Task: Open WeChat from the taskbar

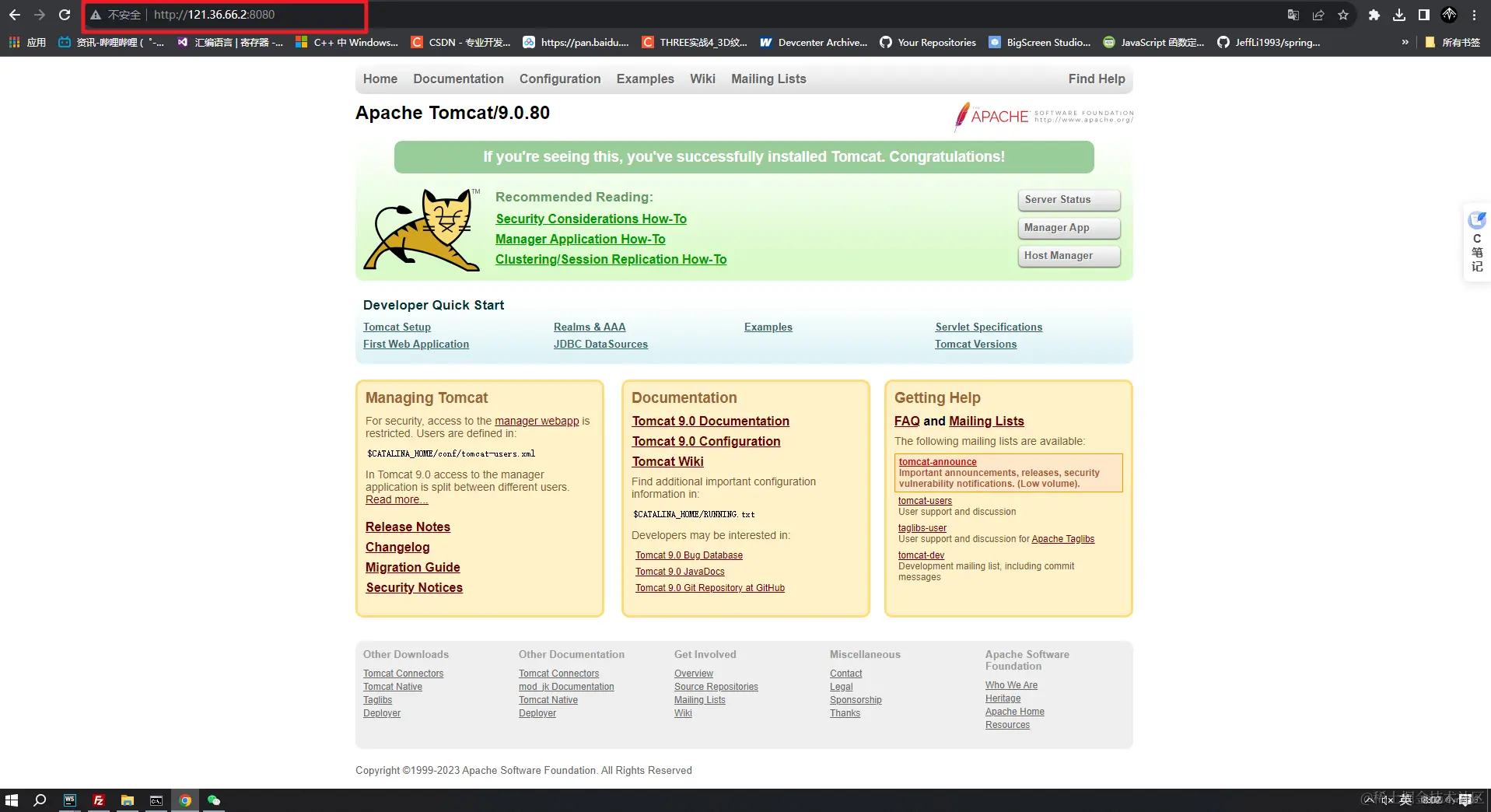Action: coord(213,800)
